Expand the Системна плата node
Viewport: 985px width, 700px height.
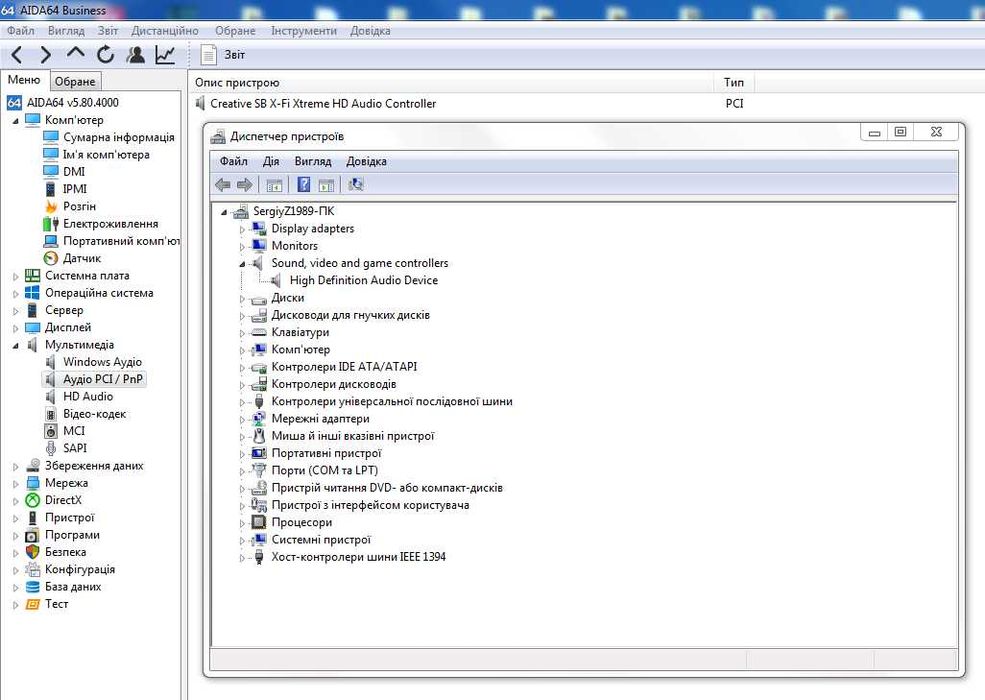coord(16,276)
